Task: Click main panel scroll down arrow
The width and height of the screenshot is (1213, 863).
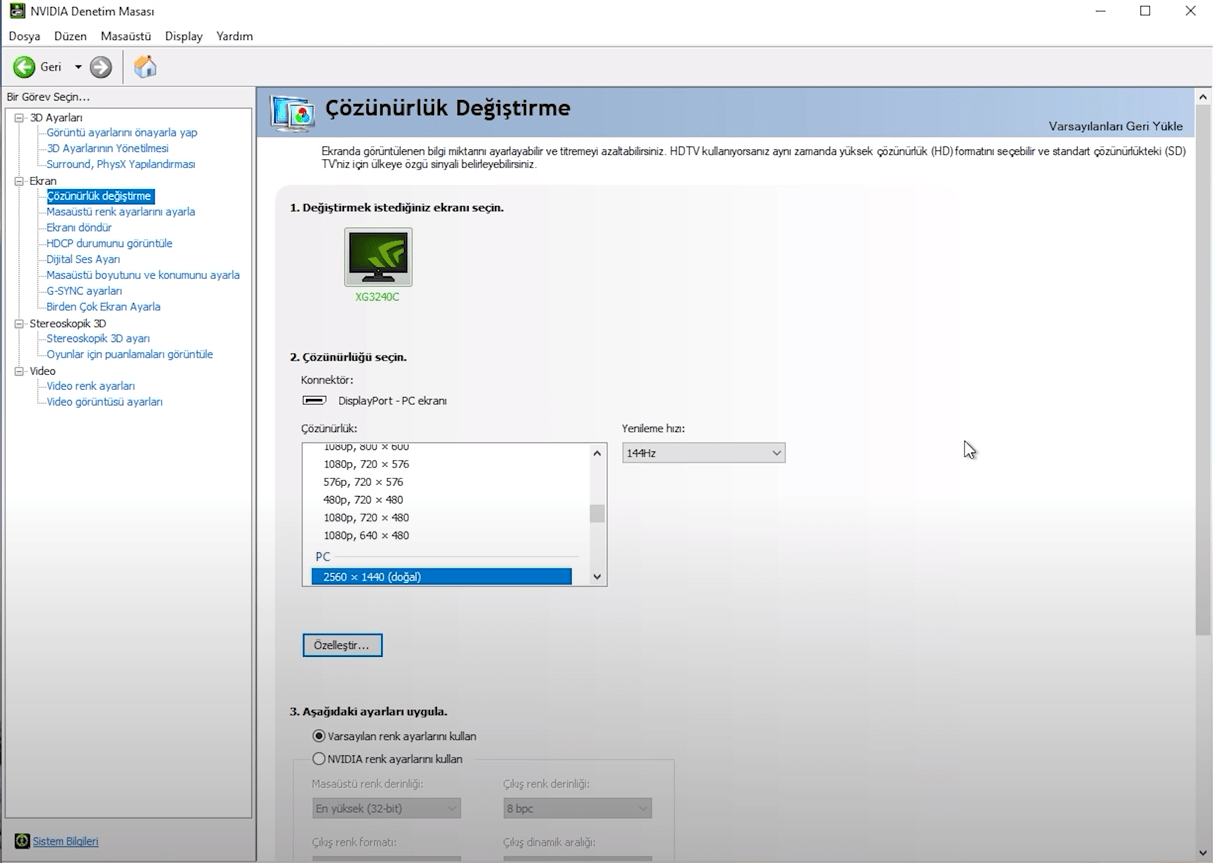Action: click(1203, 853)
